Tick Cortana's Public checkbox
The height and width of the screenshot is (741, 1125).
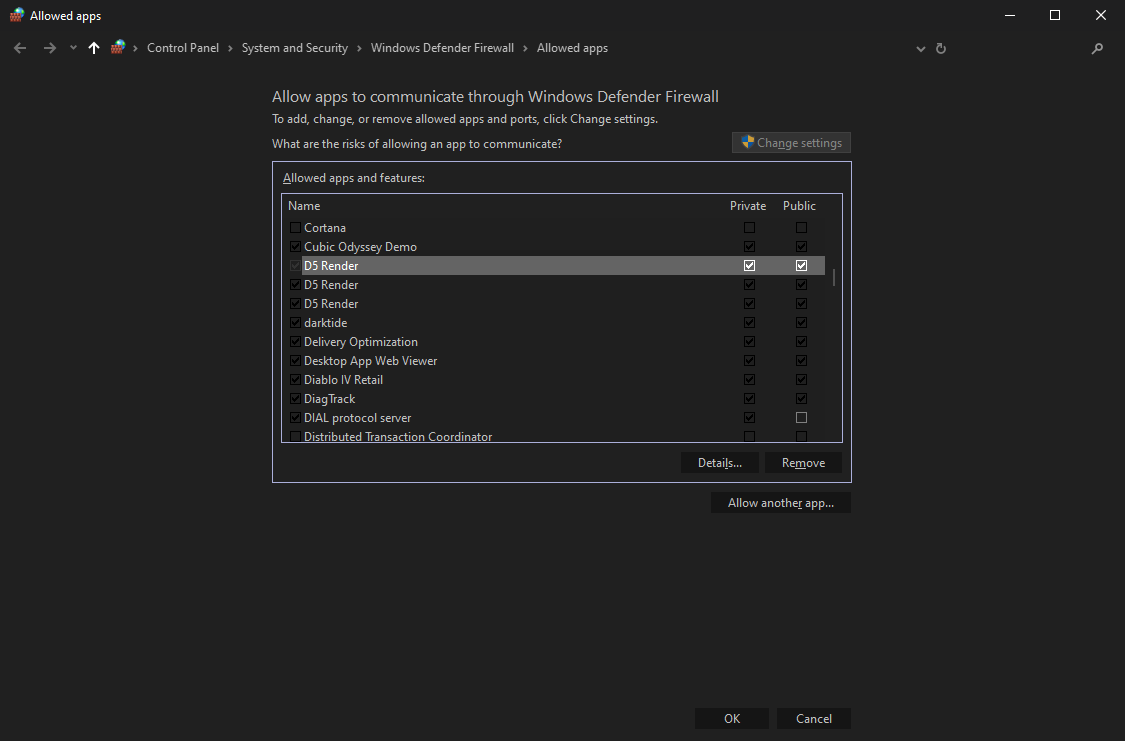pos(801,227)
